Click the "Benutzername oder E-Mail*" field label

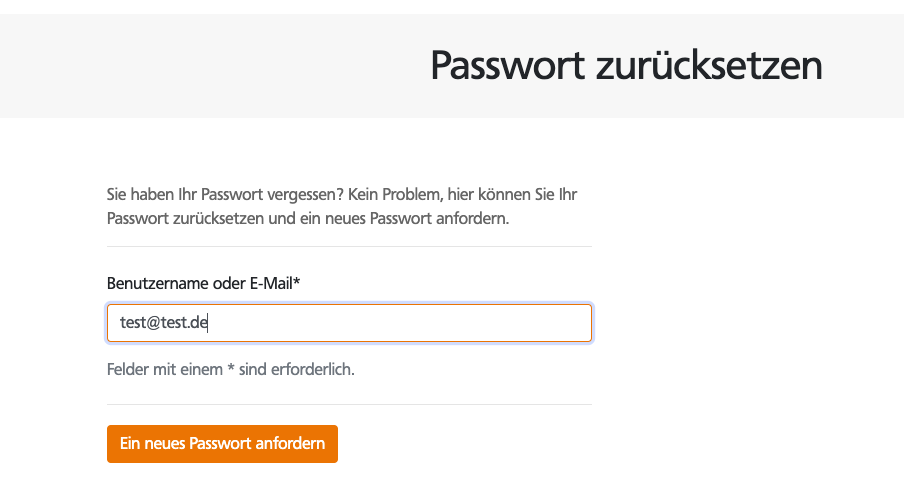tap(203, 284)
